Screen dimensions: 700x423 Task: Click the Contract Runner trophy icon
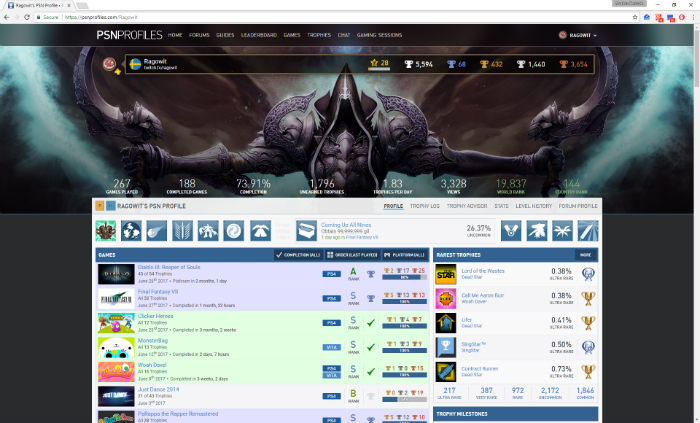[446, 372]
